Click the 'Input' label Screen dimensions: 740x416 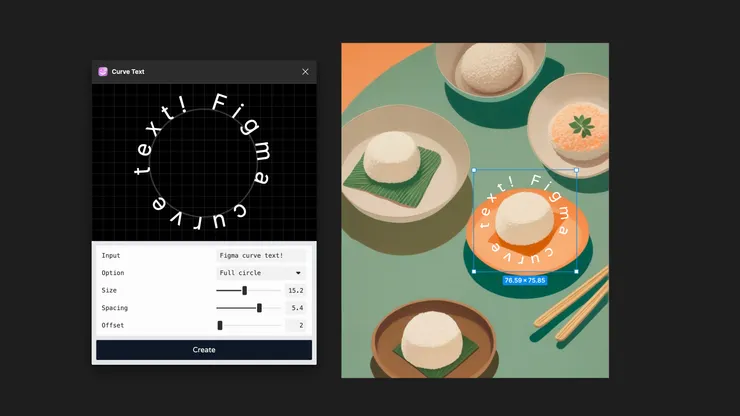click(x=111, y=255)
